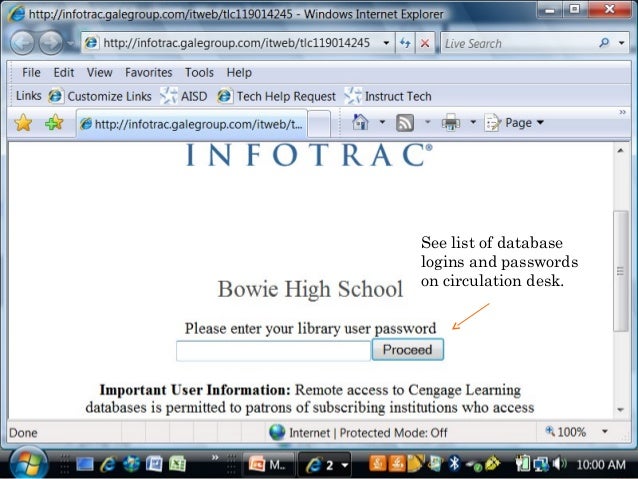Open the Favorites menu

click(x=149, y=72)
